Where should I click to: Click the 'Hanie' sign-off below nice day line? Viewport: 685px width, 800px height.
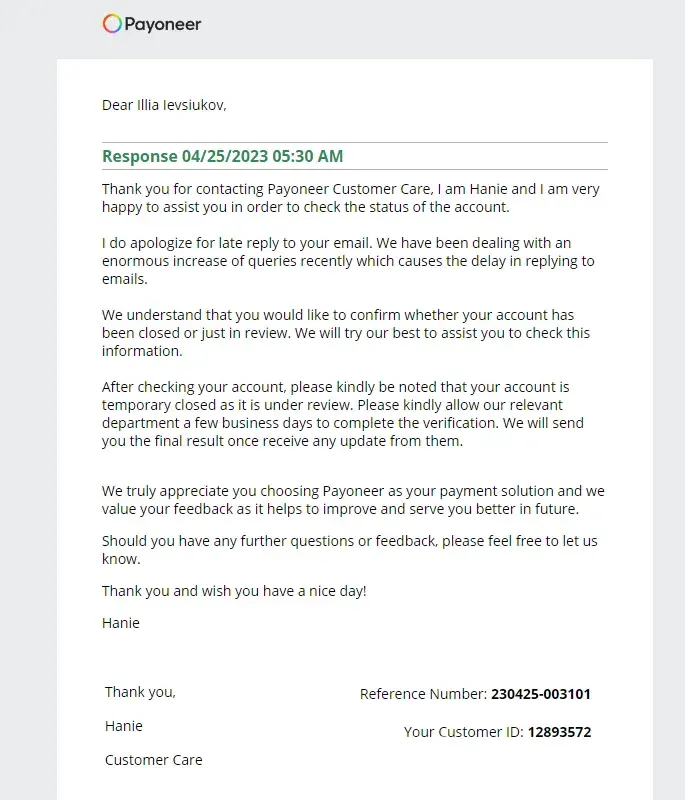(121, 623)
